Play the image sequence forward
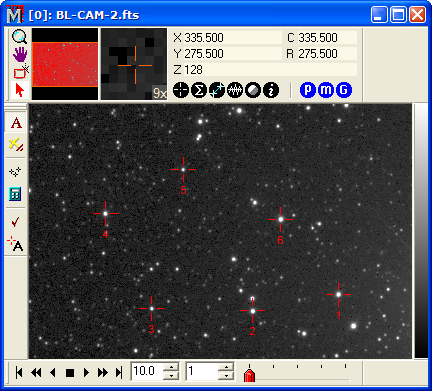The width and height of the screenshot is (432, 391). (86, 372)
